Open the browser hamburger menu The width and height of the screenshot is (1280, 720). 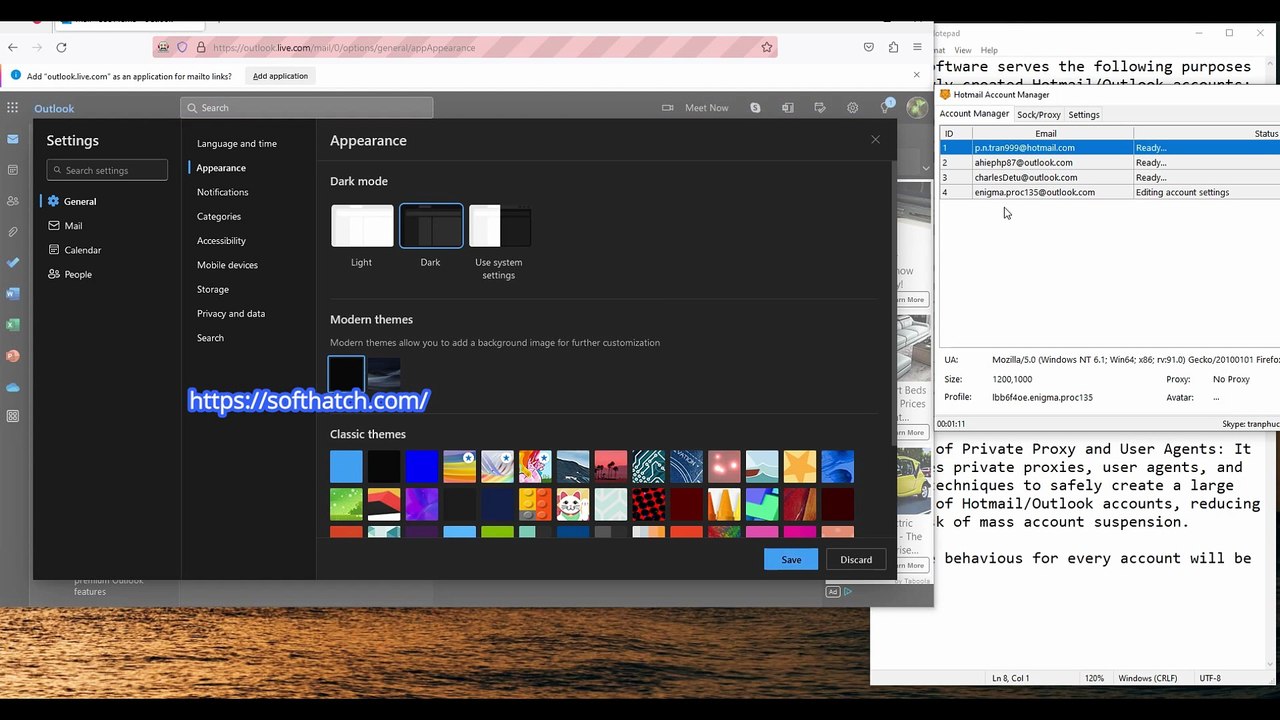click(x=917, y=47)
